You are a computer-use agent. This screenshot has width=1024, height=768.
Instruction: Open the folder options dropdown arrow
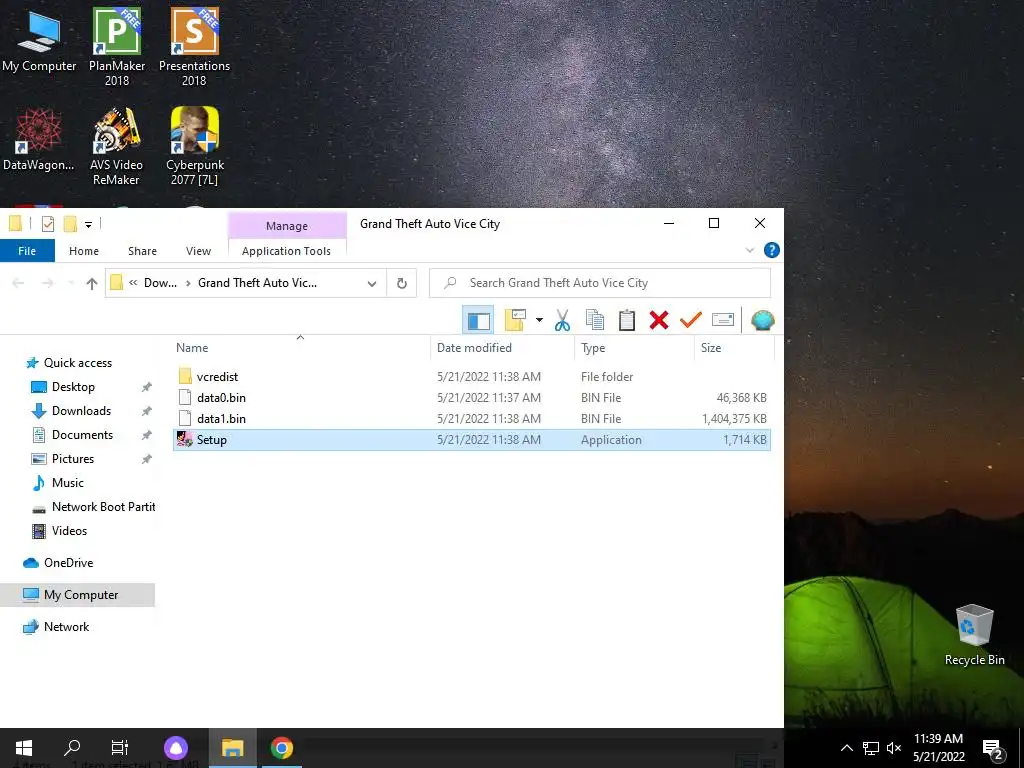(x=539, y=320)
